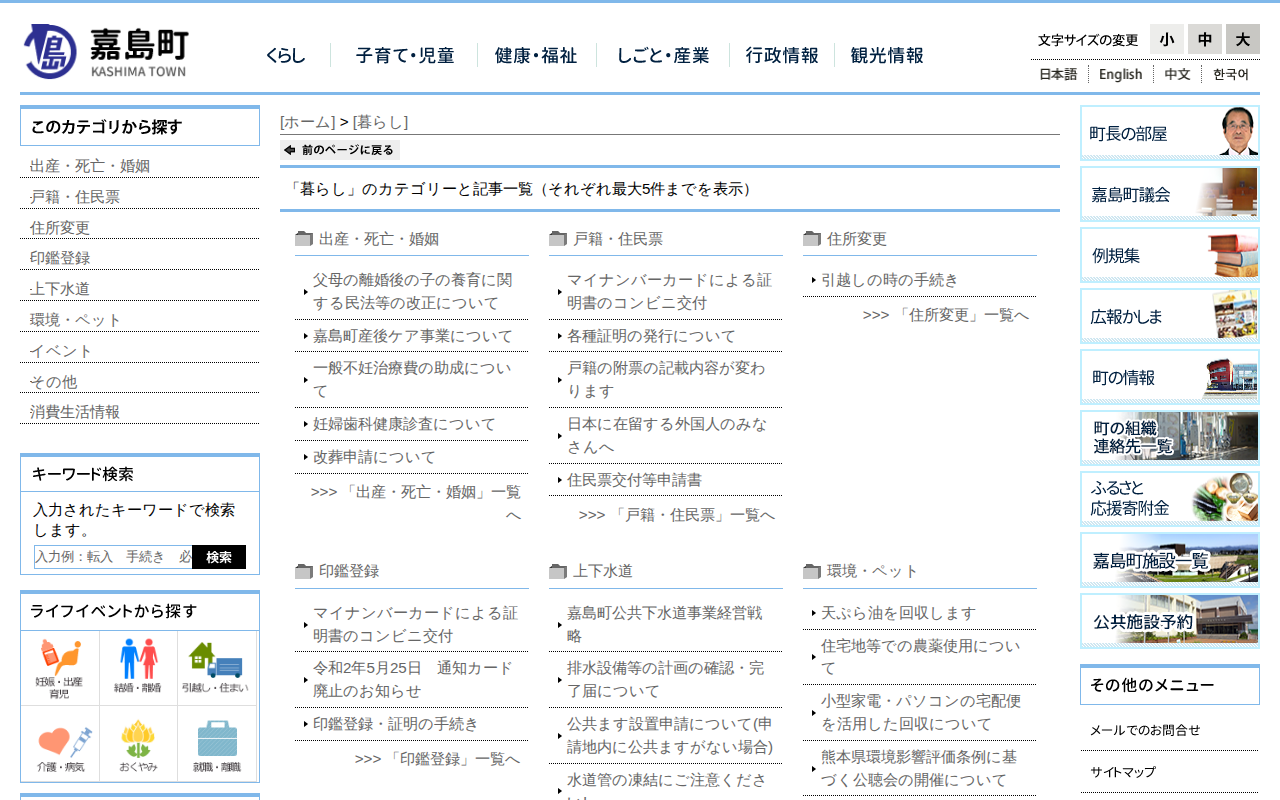Open 公共施設予約 banner

click(1170, 621)
